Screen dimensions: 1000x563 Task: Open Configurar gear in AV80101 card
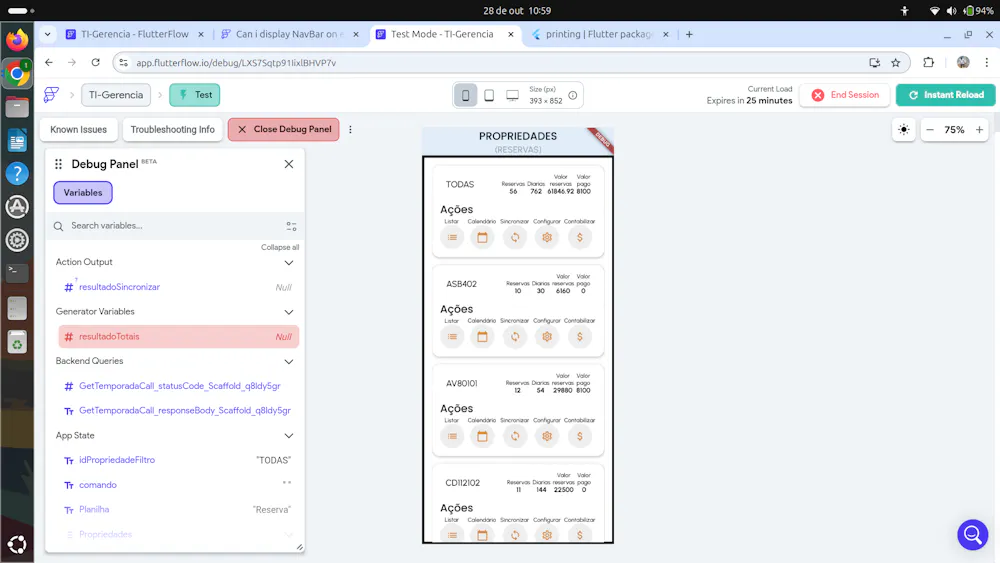[x=547, y=436]
